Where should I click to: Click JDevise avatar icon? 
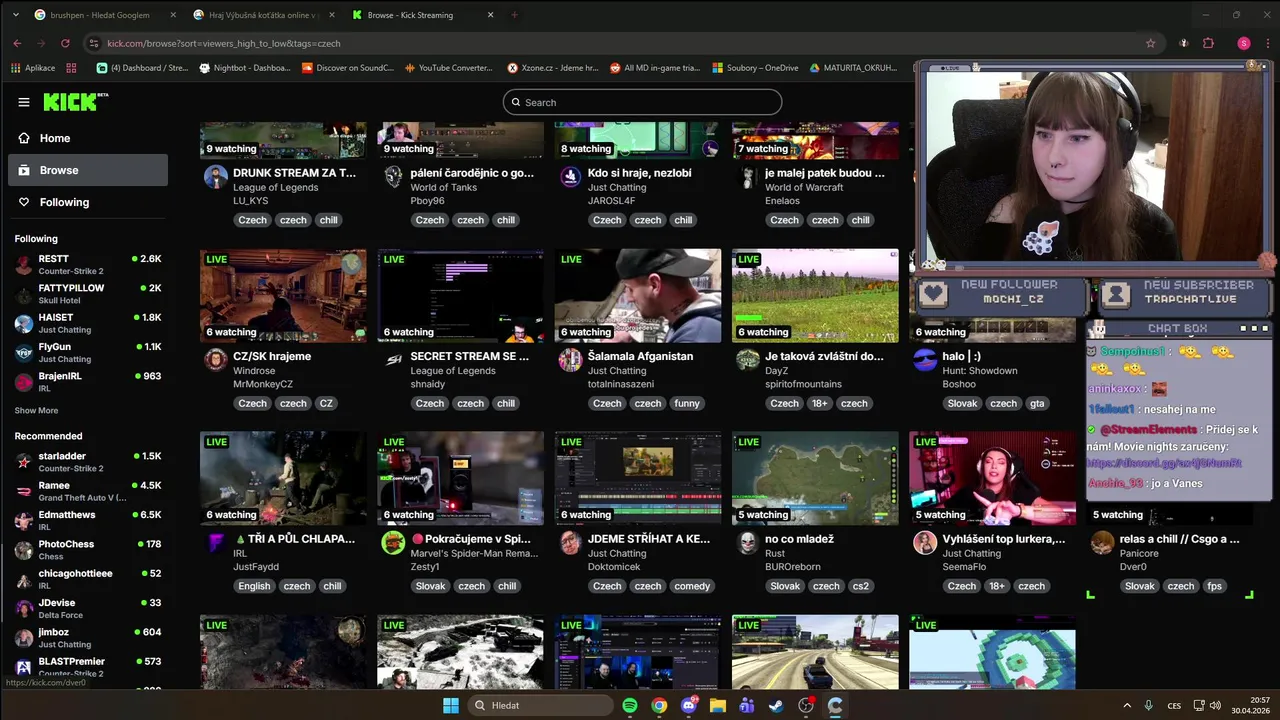click(x=24, y=609)
